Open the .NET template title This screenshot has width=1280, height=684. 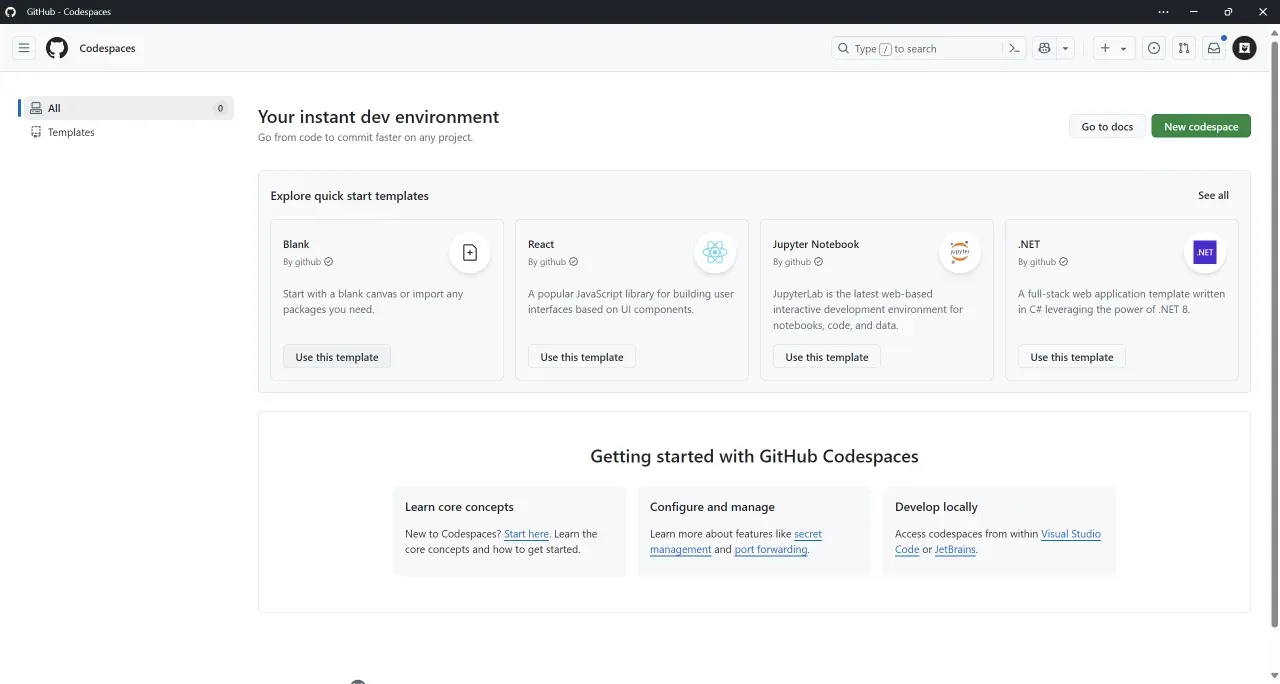point(1029,244)
